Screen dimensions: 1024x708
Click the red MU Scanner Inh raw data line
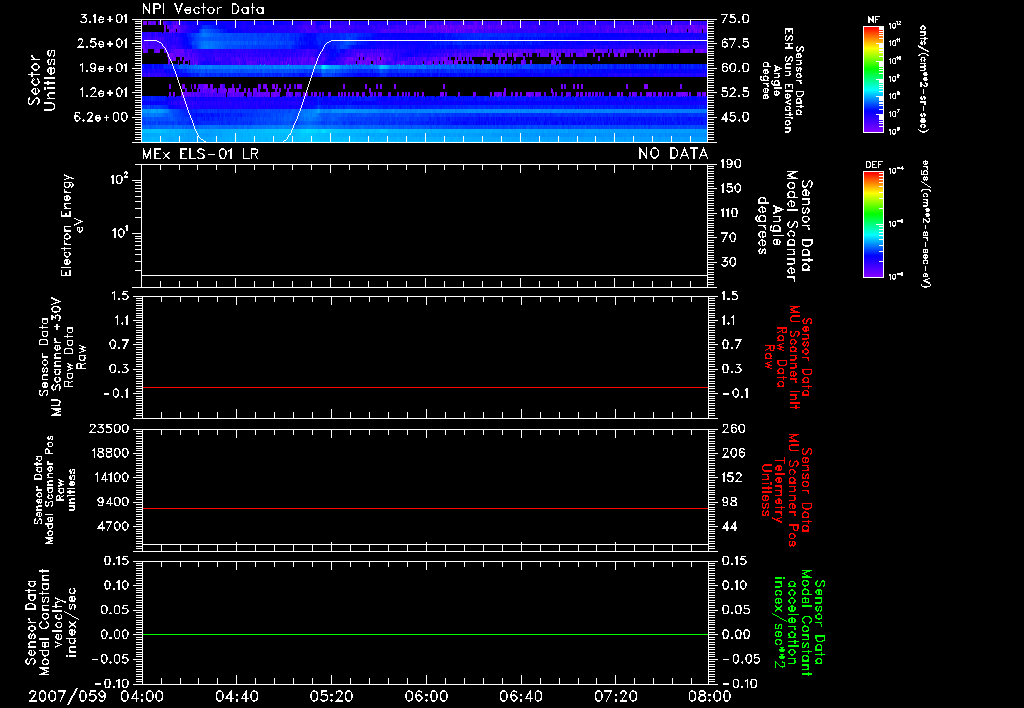pyautogui.click(x=424, y=387)
